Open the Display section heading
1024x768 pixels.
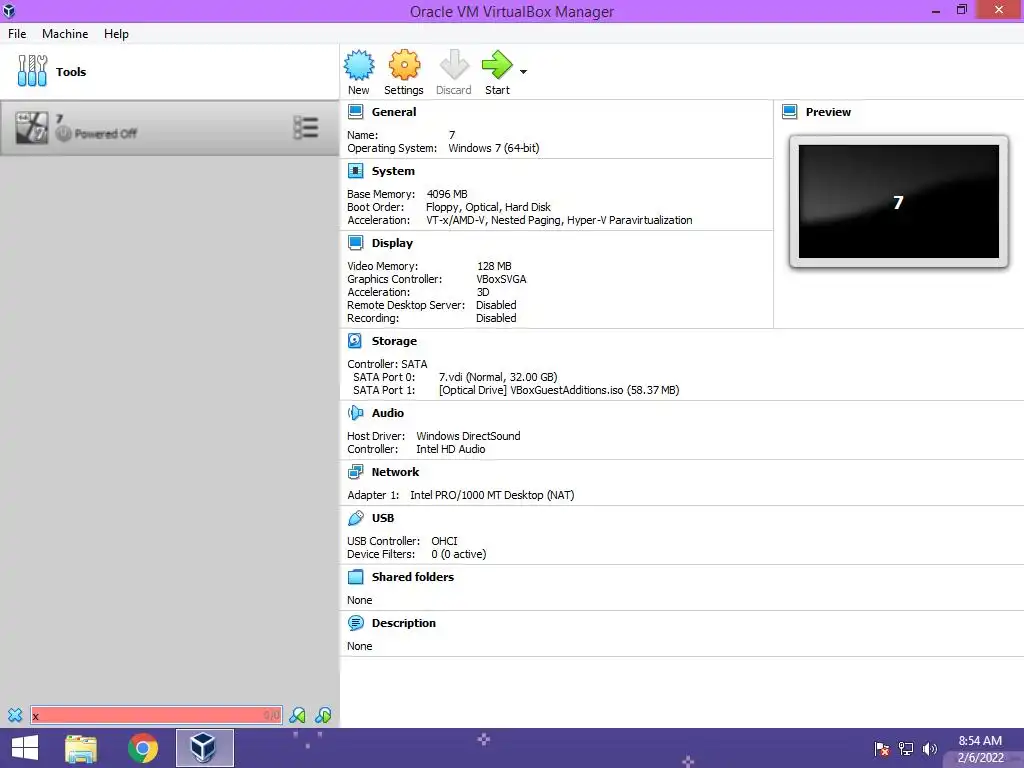tap(392, 243)
